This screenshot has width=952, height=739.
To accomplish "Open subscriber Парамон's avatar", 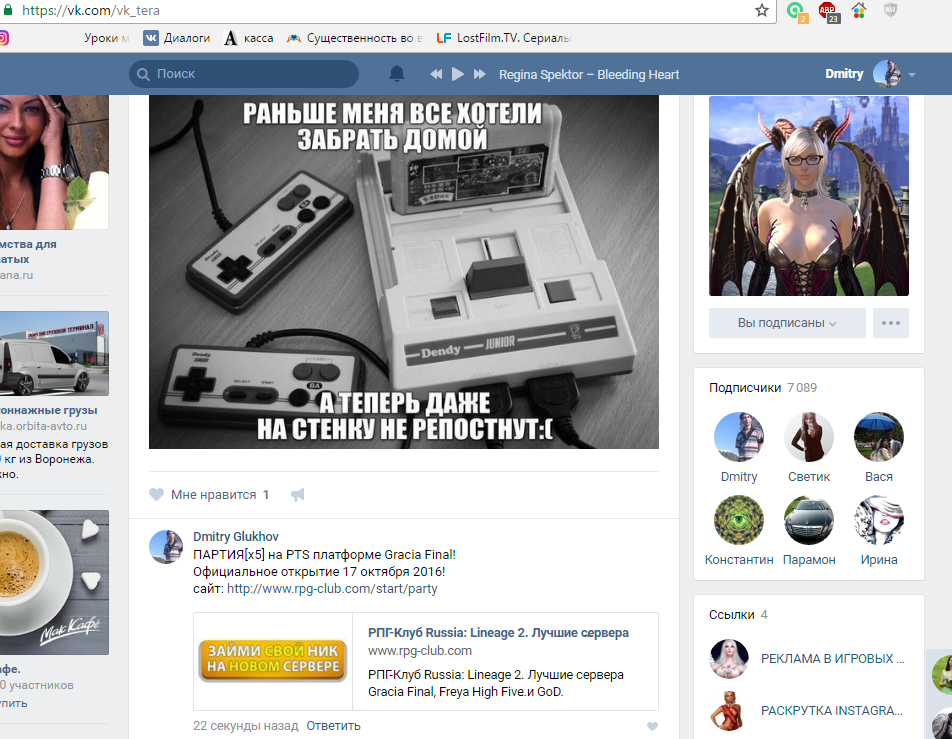I will click(809, 520).
